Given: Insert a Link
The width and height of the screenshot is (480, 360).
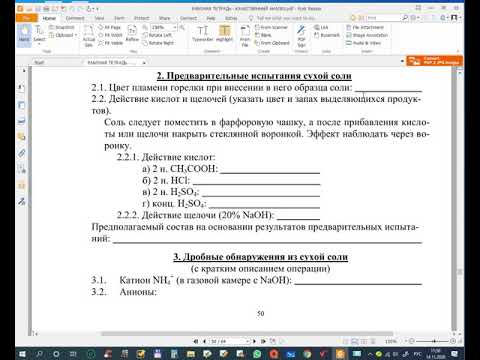Looking at the screenshot, I should (321, 27).
